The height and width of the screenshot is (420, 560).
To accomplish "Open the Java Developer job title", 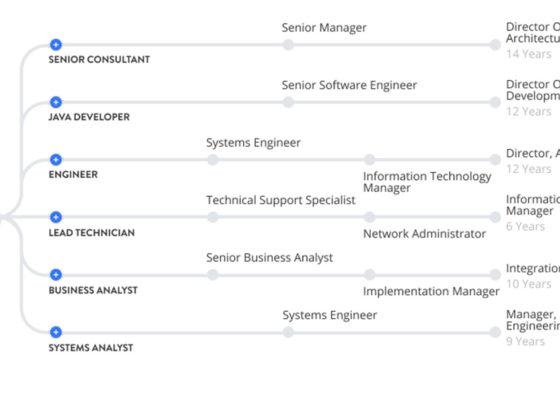I will [89, 117].
